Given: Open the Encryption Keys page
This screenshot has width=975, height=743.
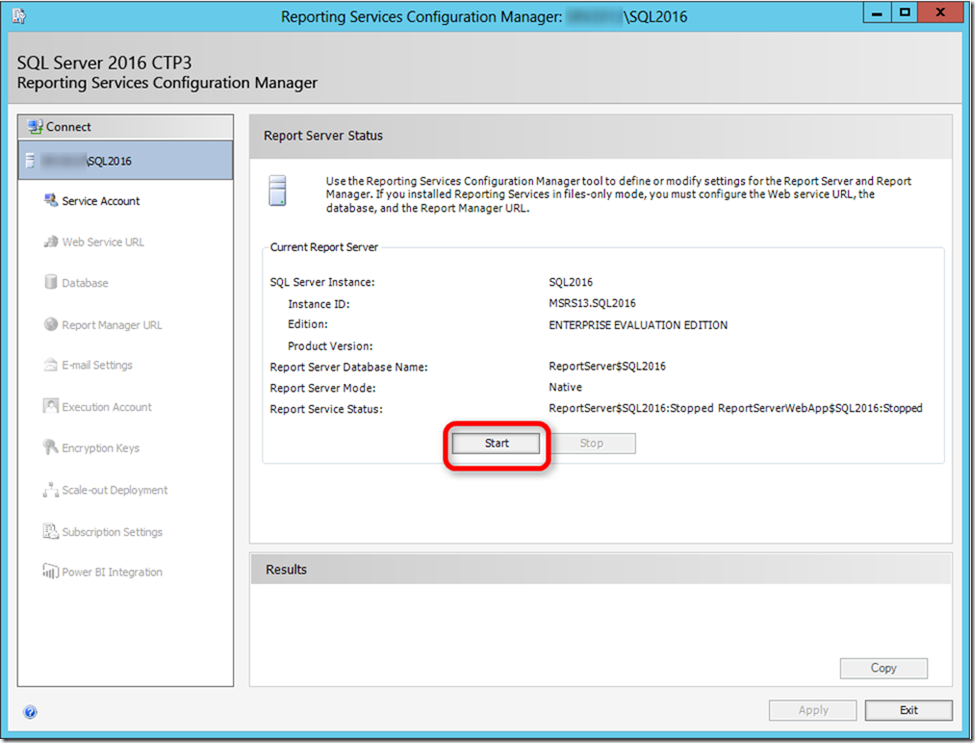Looking at the screenshot, I should [x=101, y=448].
